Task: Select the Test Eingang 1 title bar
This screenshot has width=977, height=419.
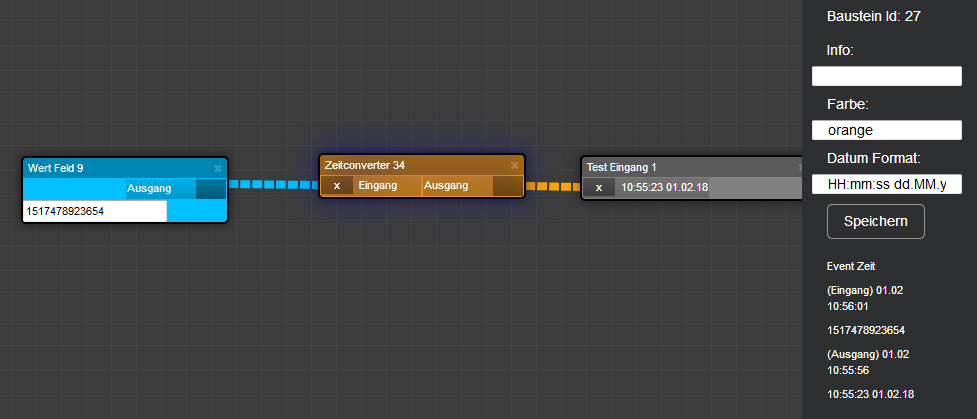Action: point(692,167)
